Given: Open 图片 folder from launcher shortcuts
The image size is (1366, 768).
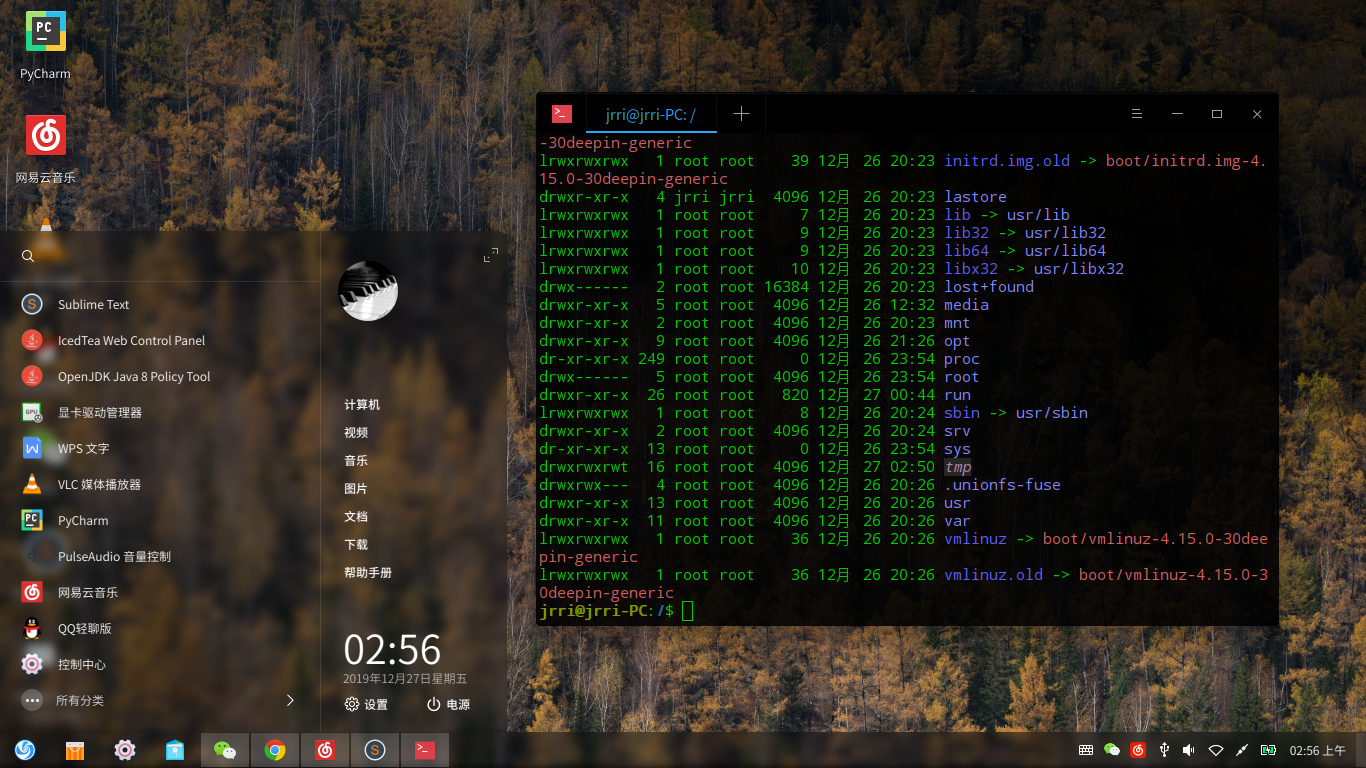Looking at the screenshot, I should pos(356,488).
